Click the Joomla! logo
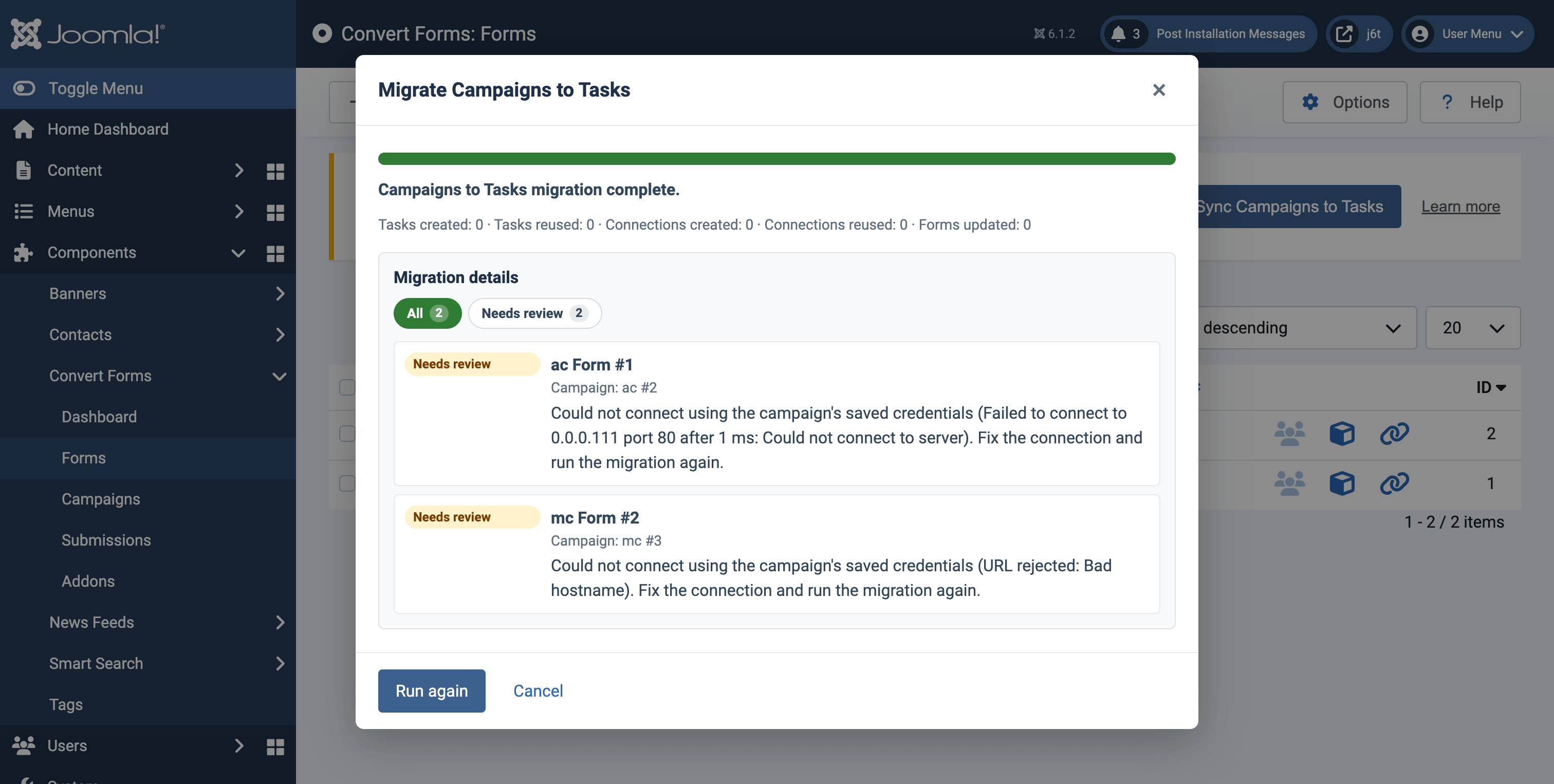Screen dimensions: 1554x784 87,34
